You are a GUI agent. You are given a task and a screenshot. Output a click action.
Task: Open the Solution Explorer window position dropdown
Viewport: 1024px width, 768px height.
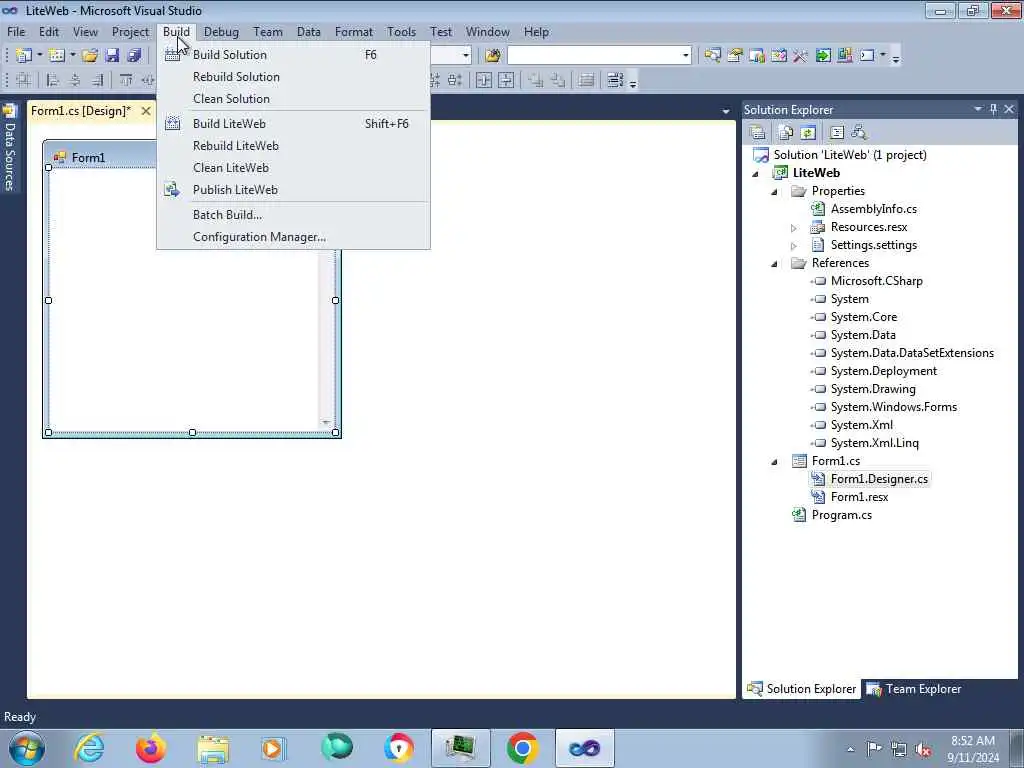tap(978, 109)
